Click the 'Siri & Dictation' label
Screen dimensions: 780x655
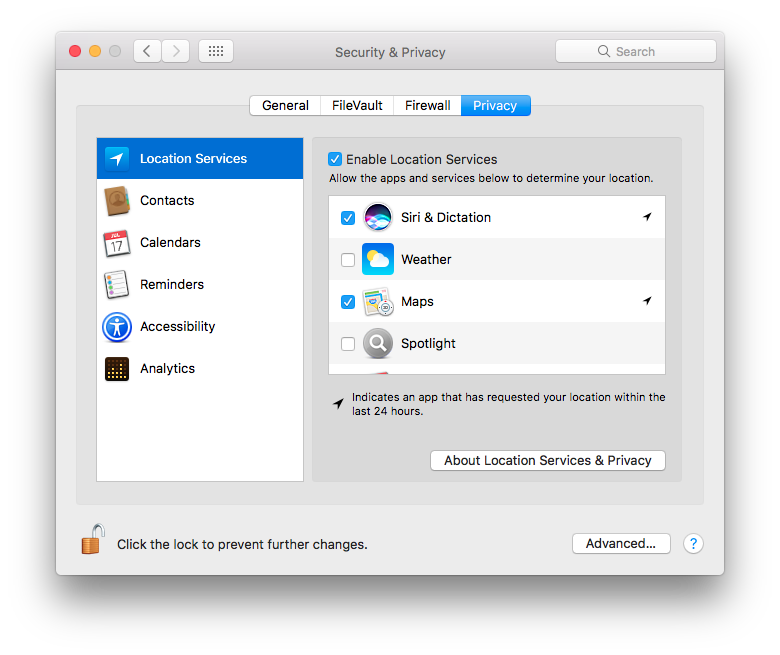tap(446, 217)
